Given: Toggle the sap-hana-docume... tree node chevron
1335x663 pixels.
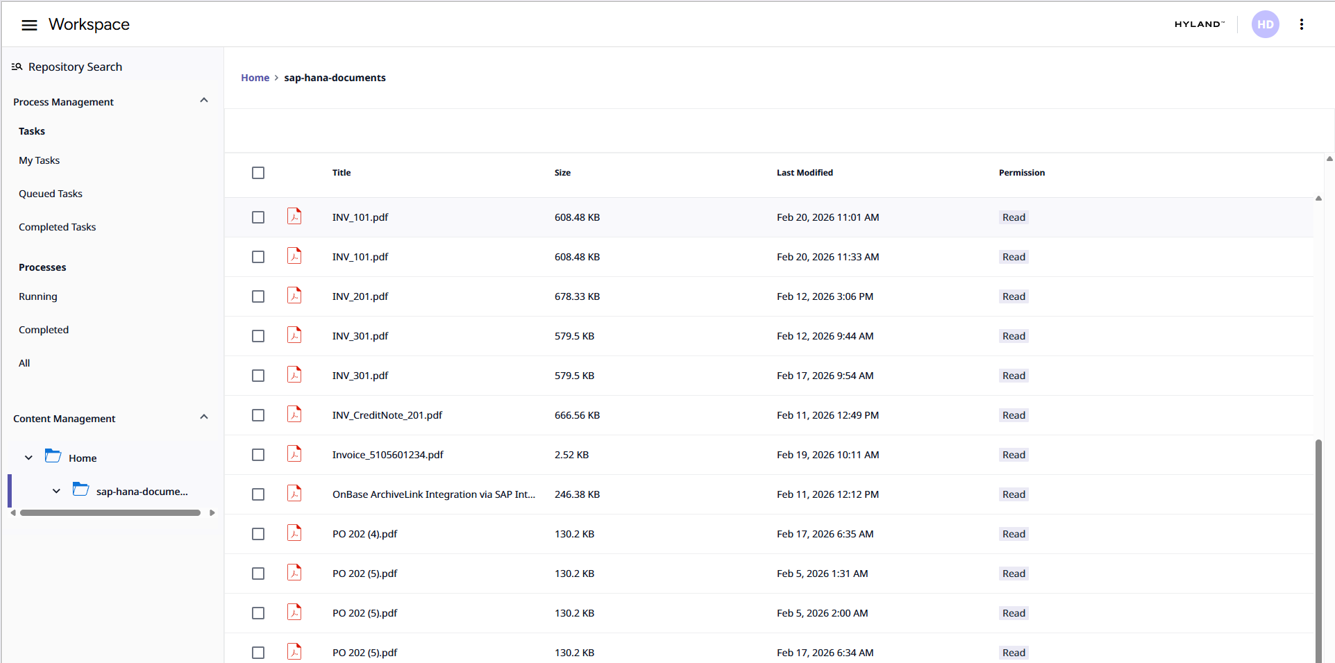Looking at the screenshot, I should pyautogui.click(x=56, y=491).
